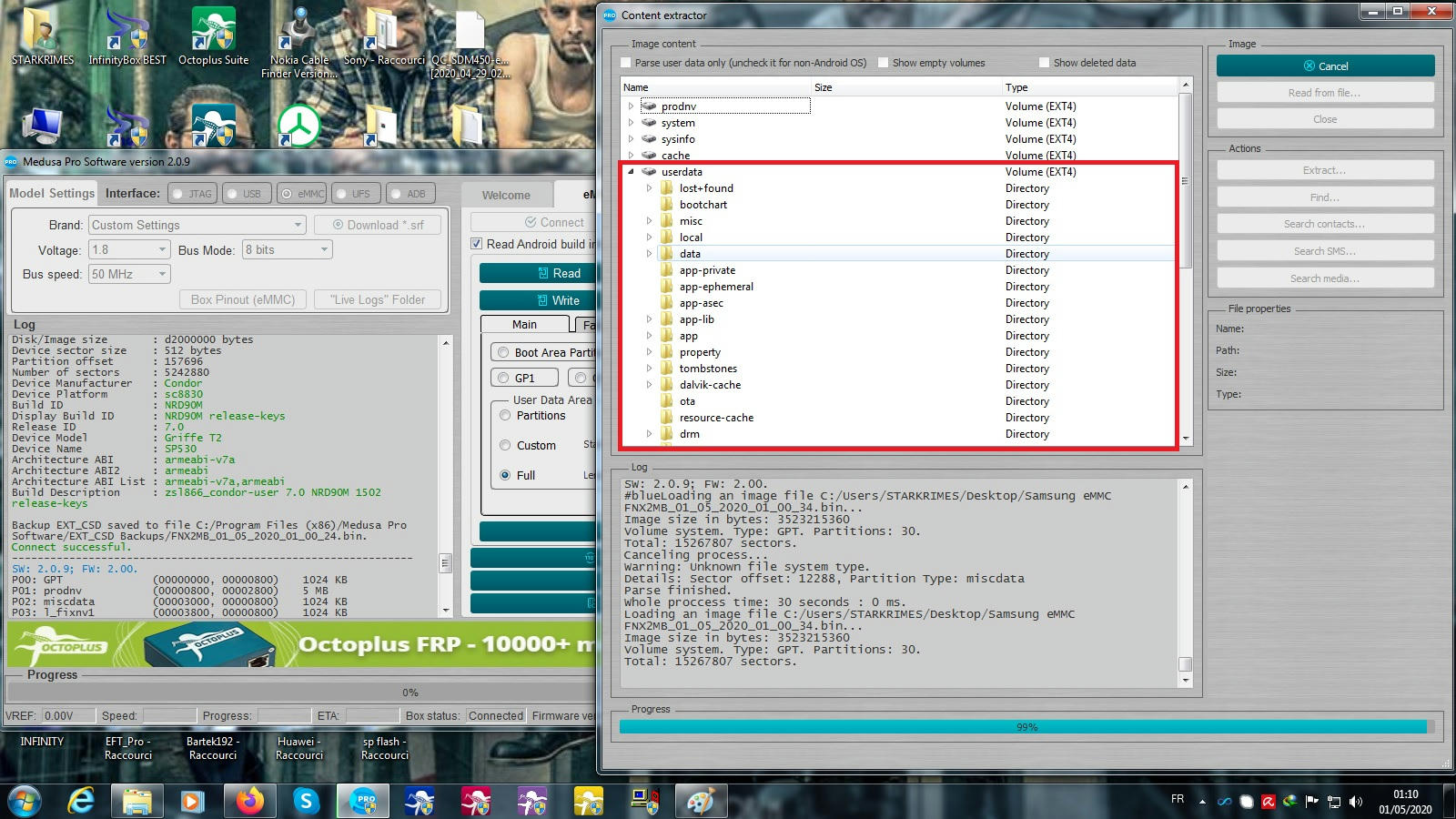Viewport: 1456px width, 819px height.
Task: Open the Box Pinout (eMMC) dialog
Action: (x=241, y=299)
